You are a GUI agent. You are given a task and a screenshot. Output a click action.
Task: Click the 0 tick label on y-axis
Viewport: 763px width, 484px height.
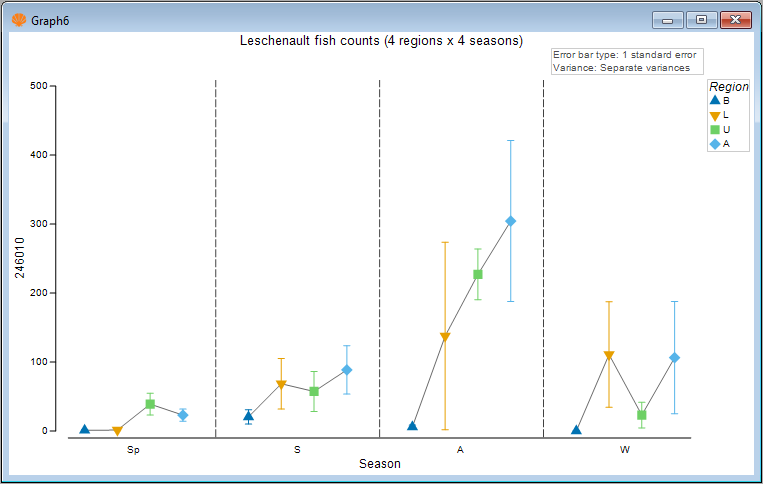point(45,430)
